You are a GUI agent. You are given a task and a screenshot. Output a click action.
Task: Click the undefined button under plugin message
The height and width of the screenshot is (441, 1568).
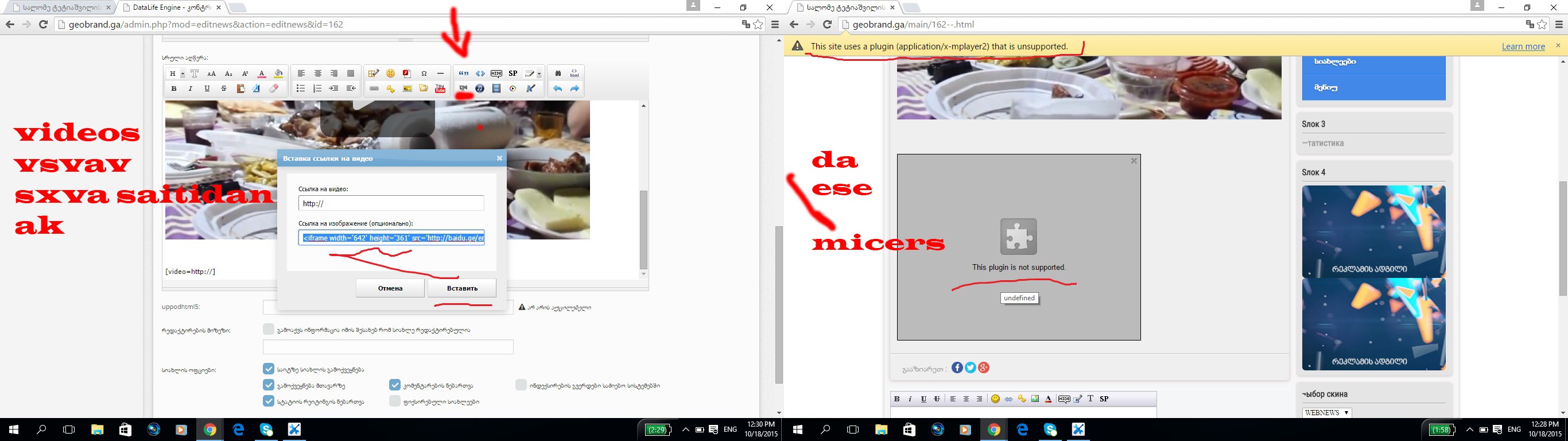1019,298
